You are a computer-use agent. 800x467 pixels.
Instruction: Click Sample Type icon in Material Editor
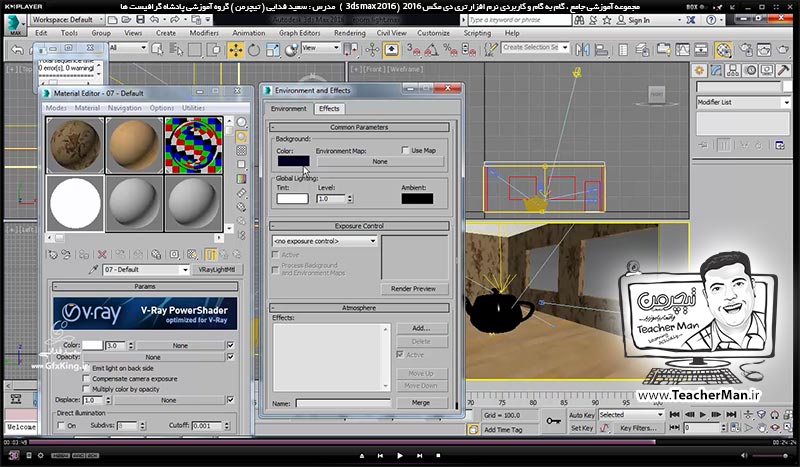pyautogui.click(x=241, y=122)
